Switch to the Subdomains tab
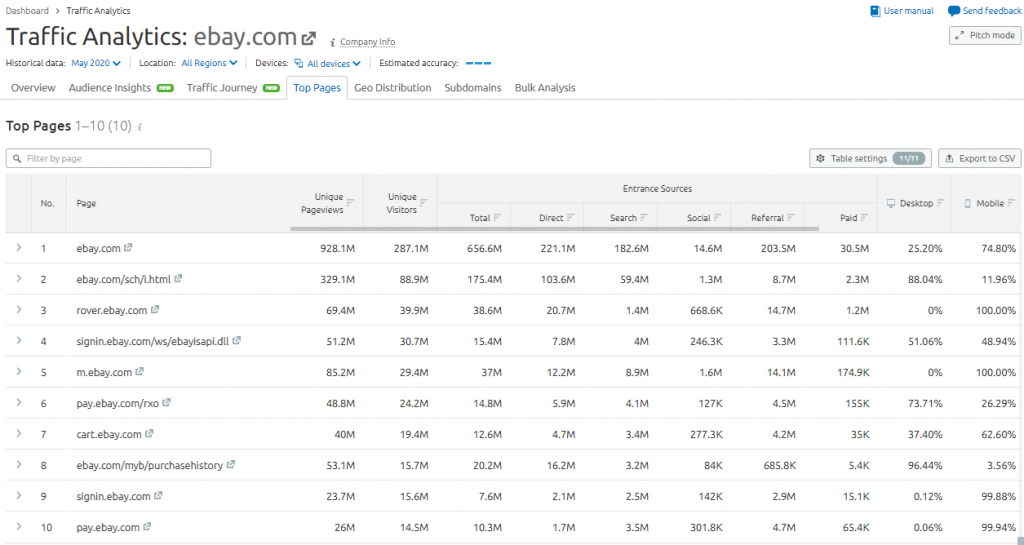Screen dimensions: 1024x545 (473, 87)
